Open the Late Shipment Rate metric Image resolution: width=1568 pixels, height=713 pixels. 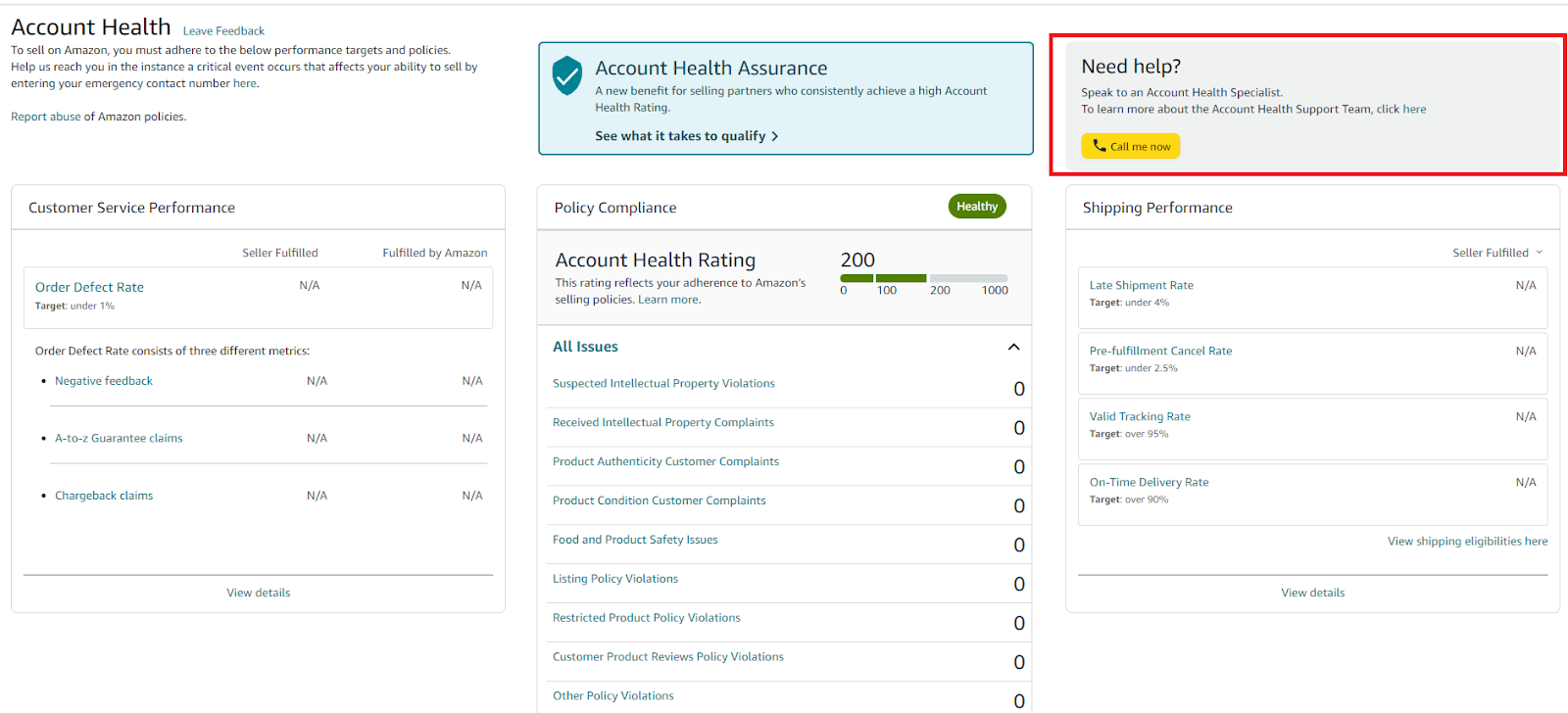point(1142,285)
